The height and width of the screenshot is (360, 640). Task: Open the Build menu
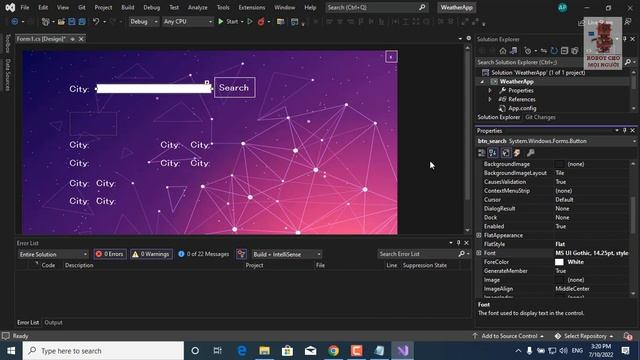point(128,7)
